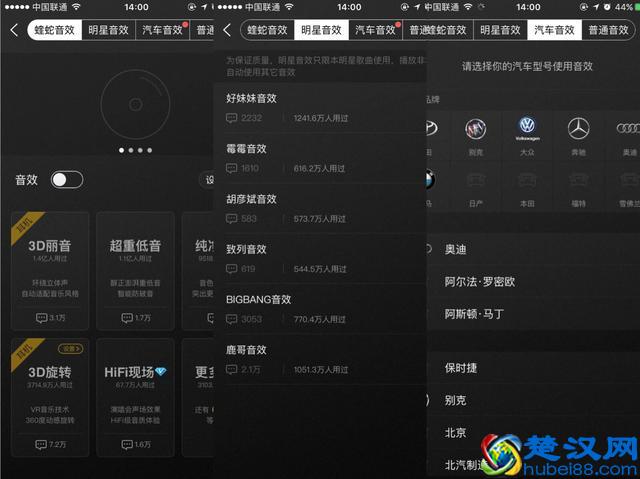Select 汽车音效 tab on 蝰蛇音效 screen
The image size is (640, 479).
point(162,30)
